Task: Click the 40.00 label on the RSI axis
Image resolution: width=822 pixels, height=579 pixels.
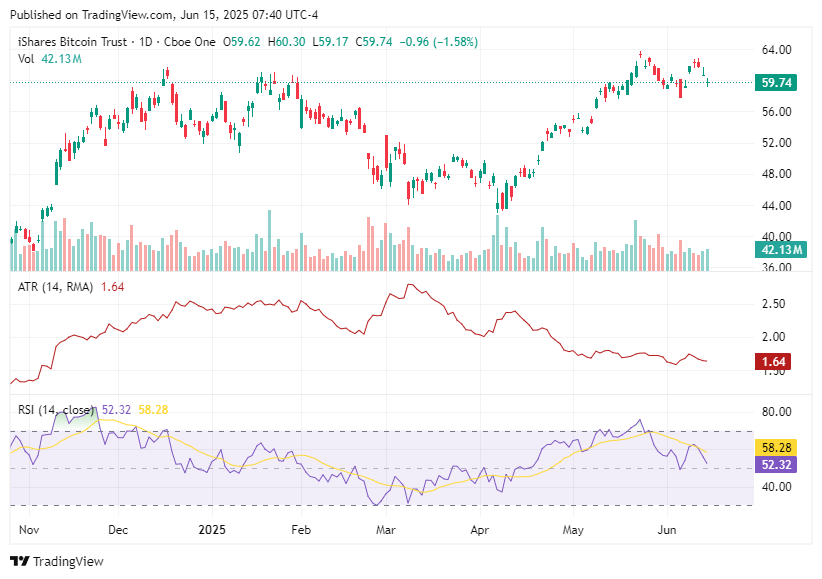Action: tap(776, 487)
